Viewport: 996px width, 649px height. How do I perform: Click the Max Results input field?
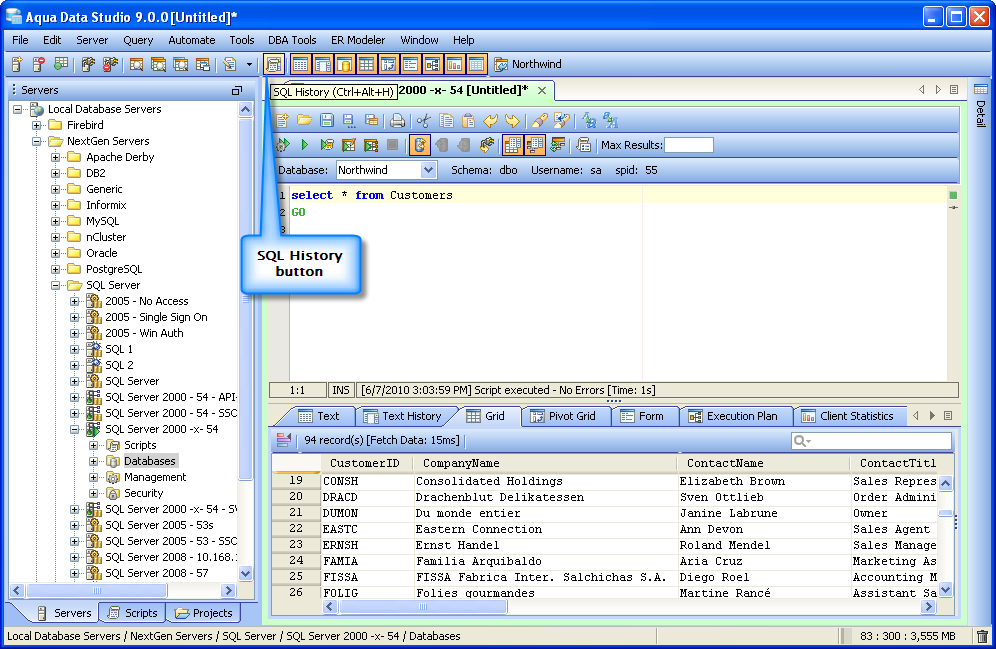tap(689, 145)
